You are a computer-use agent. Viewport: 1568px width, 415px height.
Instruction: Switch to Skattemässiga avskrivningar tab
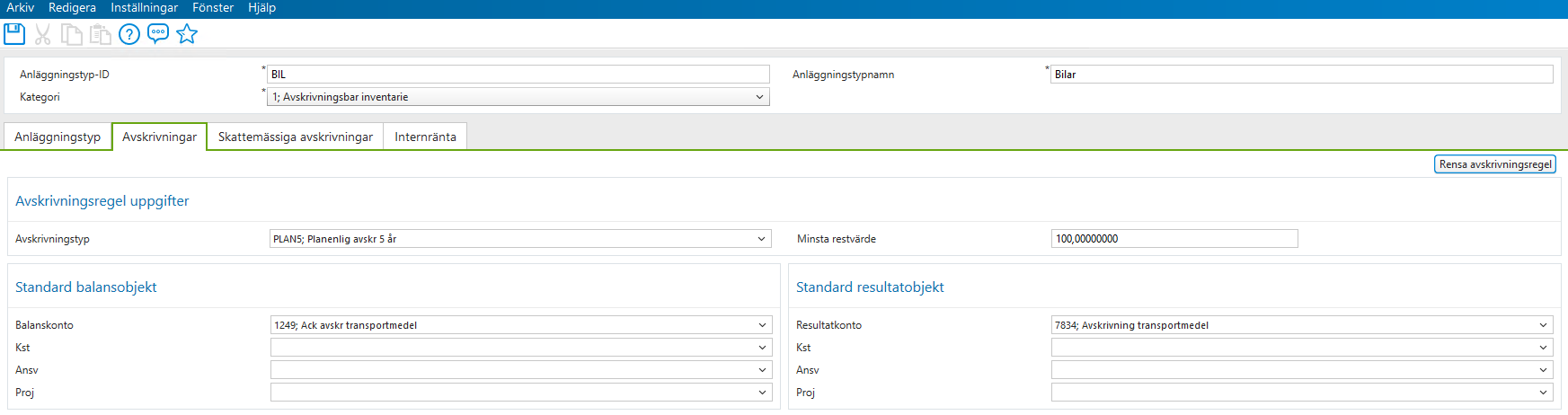[x=296, y=137]
